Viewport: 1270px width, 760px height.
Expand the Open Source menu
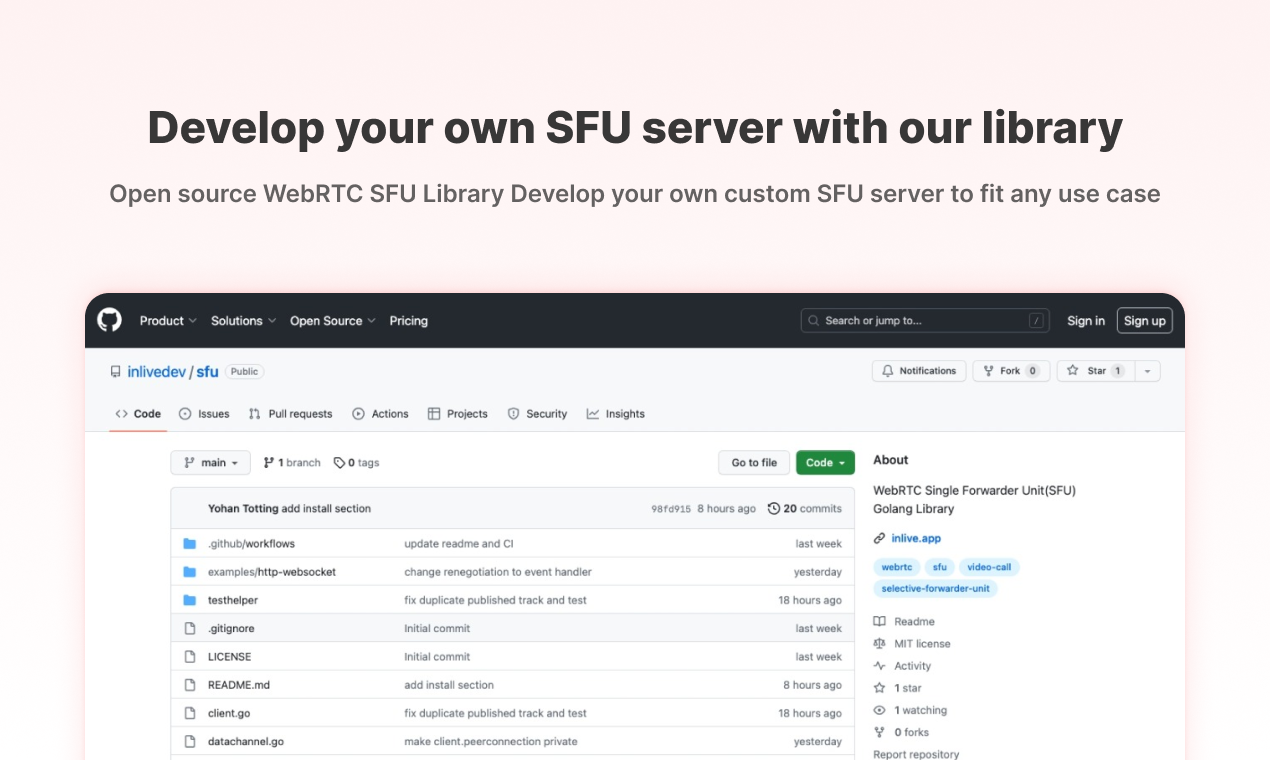tap(333, 321)
